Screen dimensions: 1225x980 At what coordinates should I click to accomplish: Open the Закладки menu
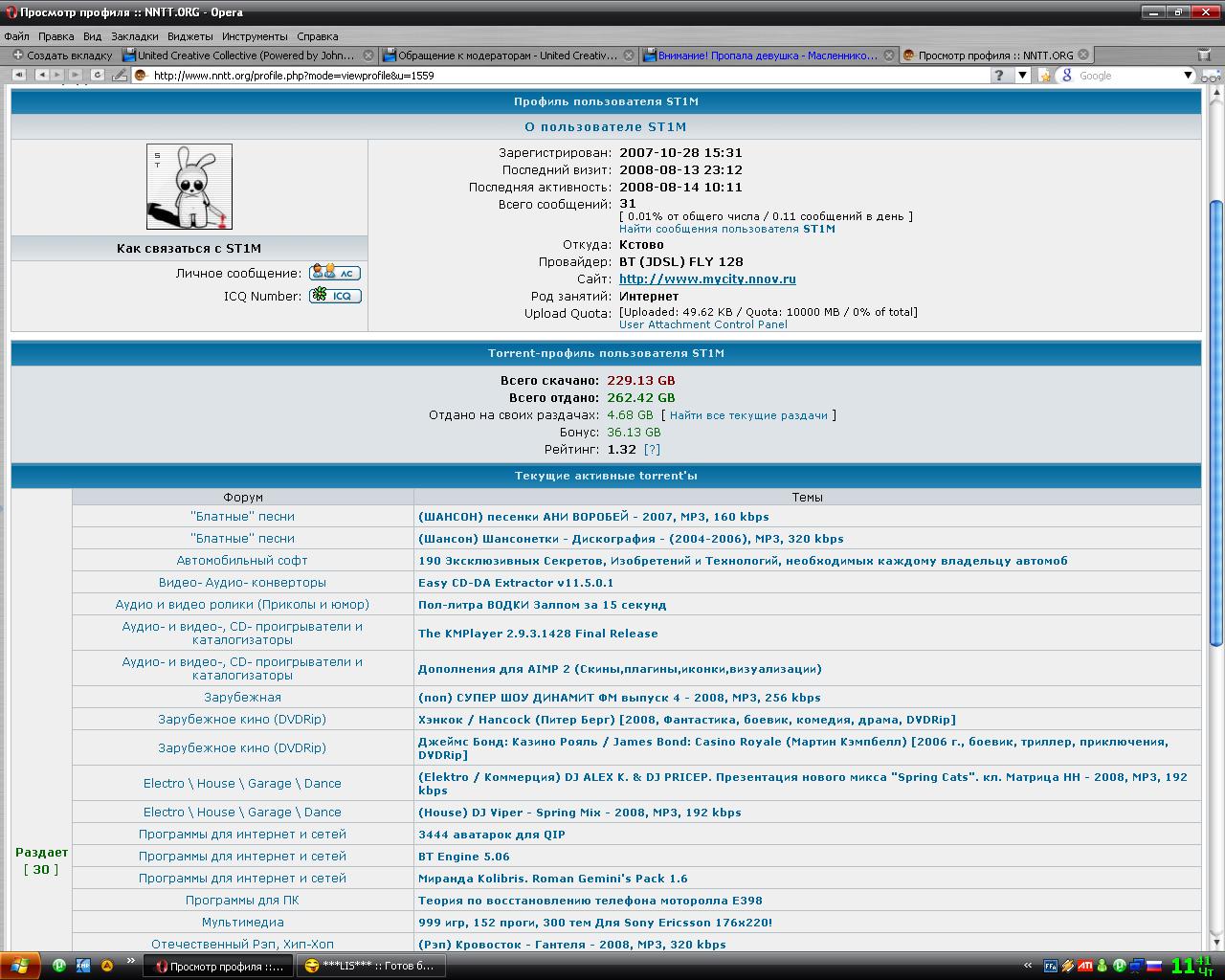pyautogui.click(x=135, y=36)
